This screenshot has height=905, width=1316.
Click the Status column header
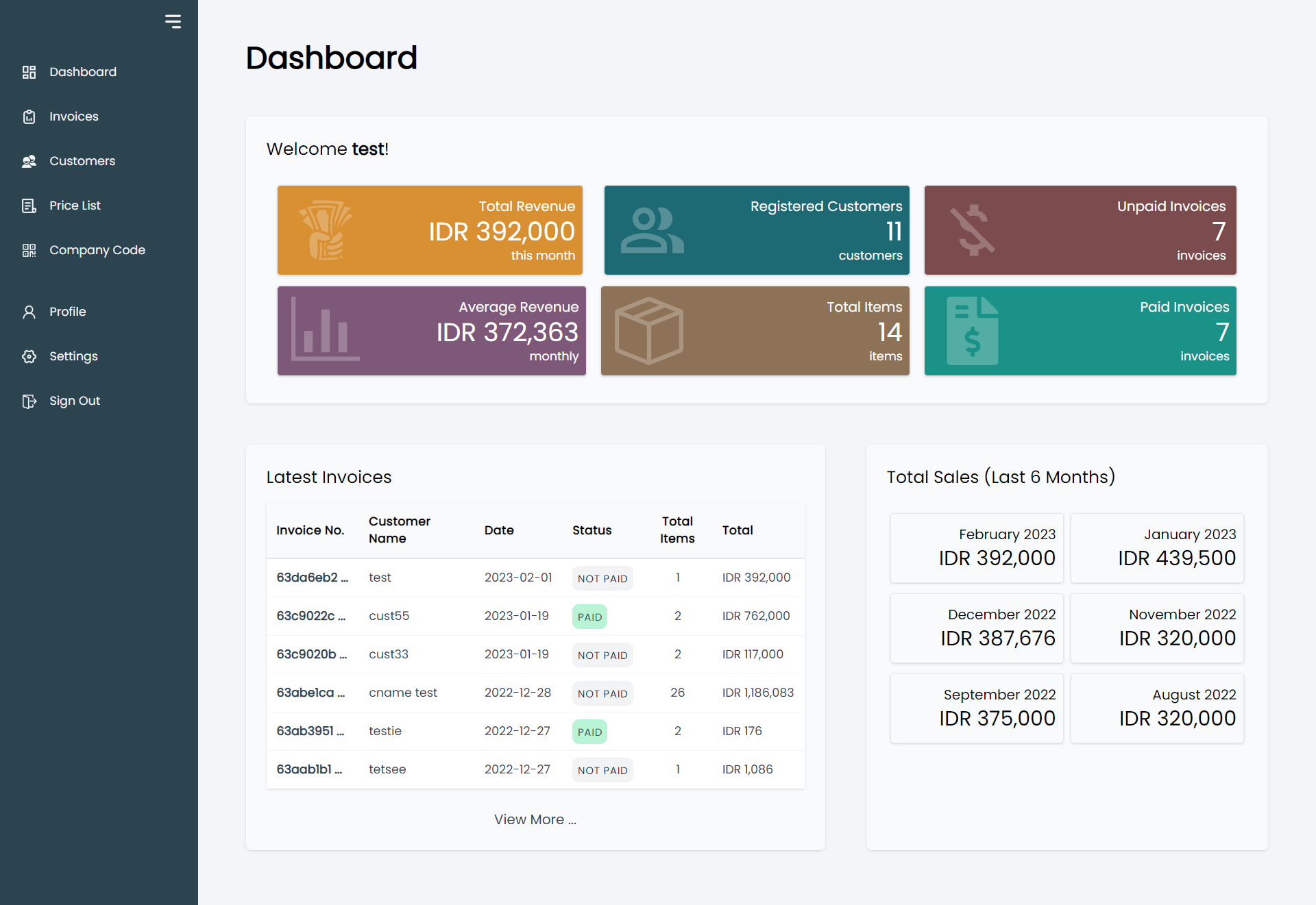[x=592, y=530]
